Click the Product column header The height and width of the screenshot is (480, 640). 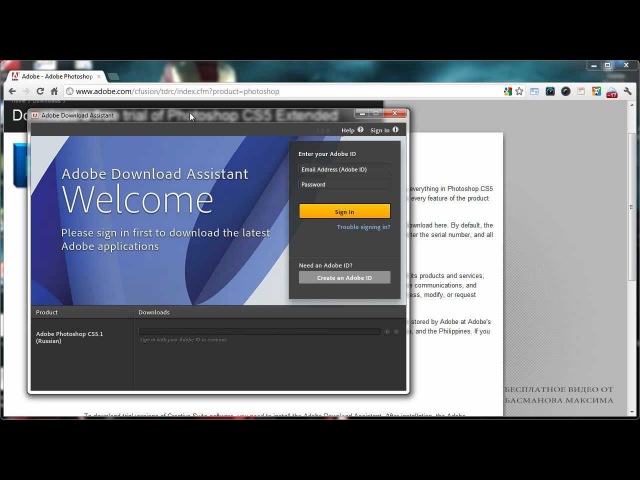[47, 312]
